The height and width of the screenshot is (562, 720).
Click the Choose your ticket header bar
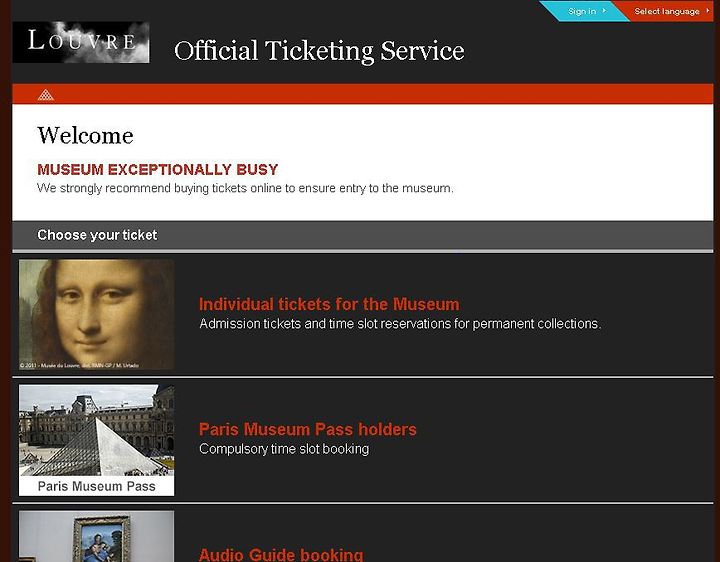[x=363, y=236]
